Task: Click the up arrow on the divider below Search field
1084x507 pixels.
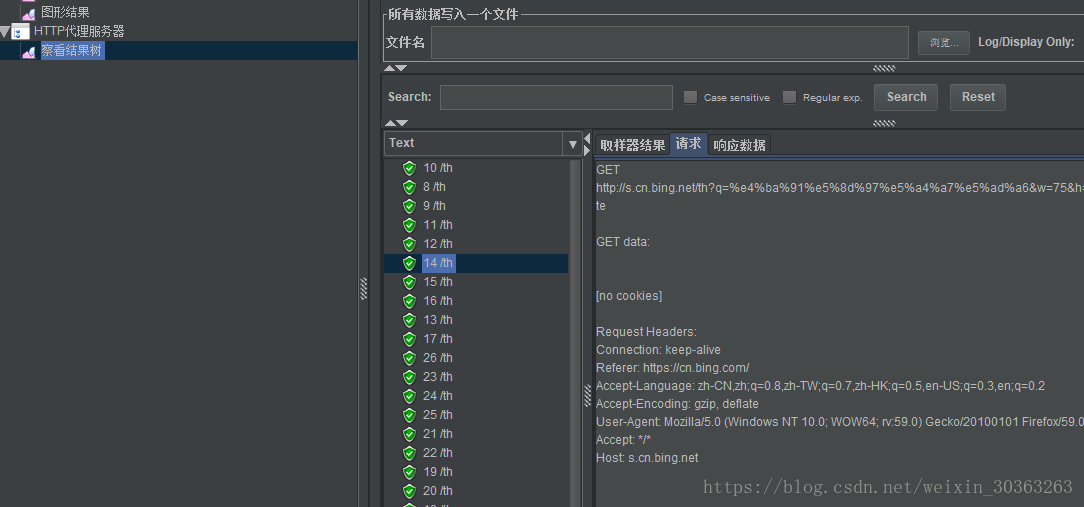Action: click(x=389, y=123)
